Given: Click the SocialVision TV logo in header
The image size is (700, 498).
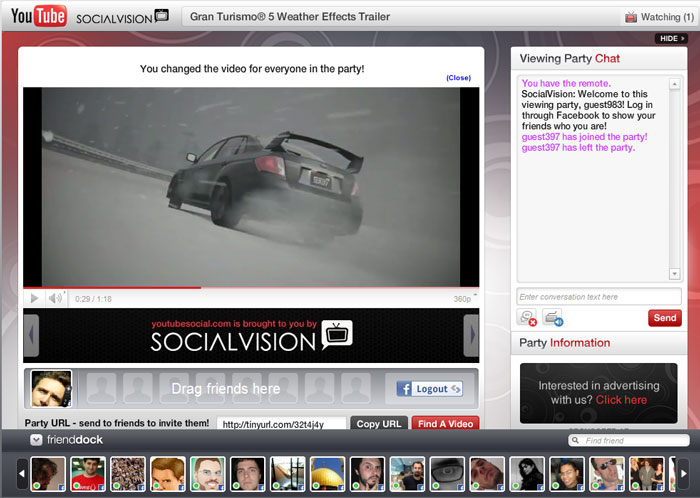Looking at the screenshot, I should 122,17.
